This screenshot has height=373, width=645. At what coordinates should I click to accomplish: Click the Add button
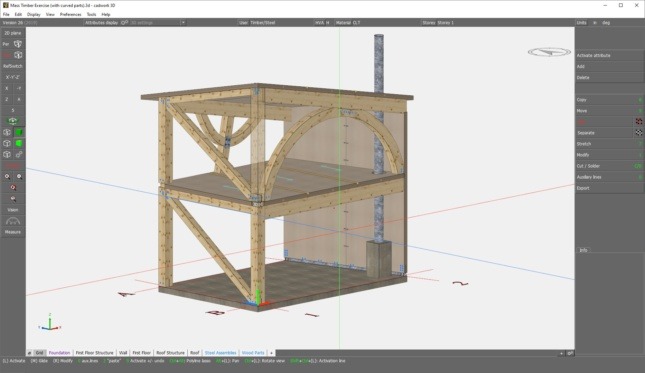coord(610,67)
